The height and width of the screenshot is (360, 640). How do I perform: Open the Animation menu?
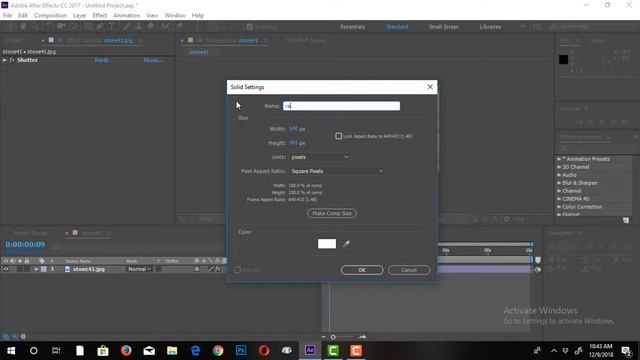[x=127, y=16]
